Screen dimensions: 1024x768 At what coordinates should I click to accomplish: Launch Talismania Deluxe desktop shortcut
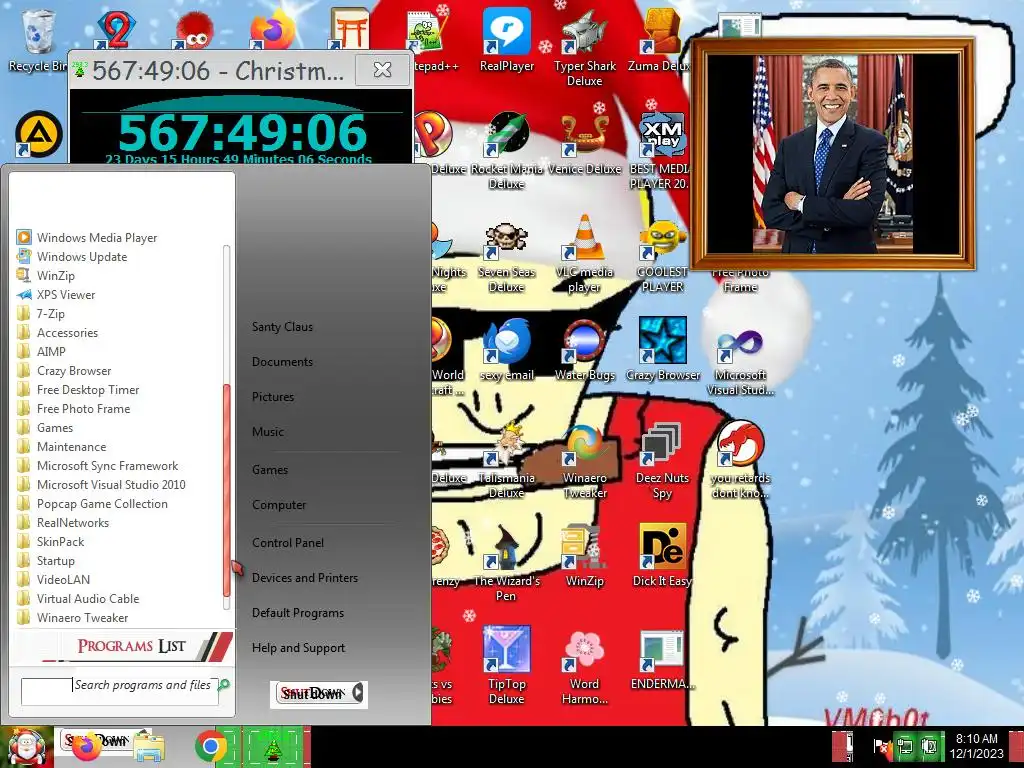click(x=507, y=460)
